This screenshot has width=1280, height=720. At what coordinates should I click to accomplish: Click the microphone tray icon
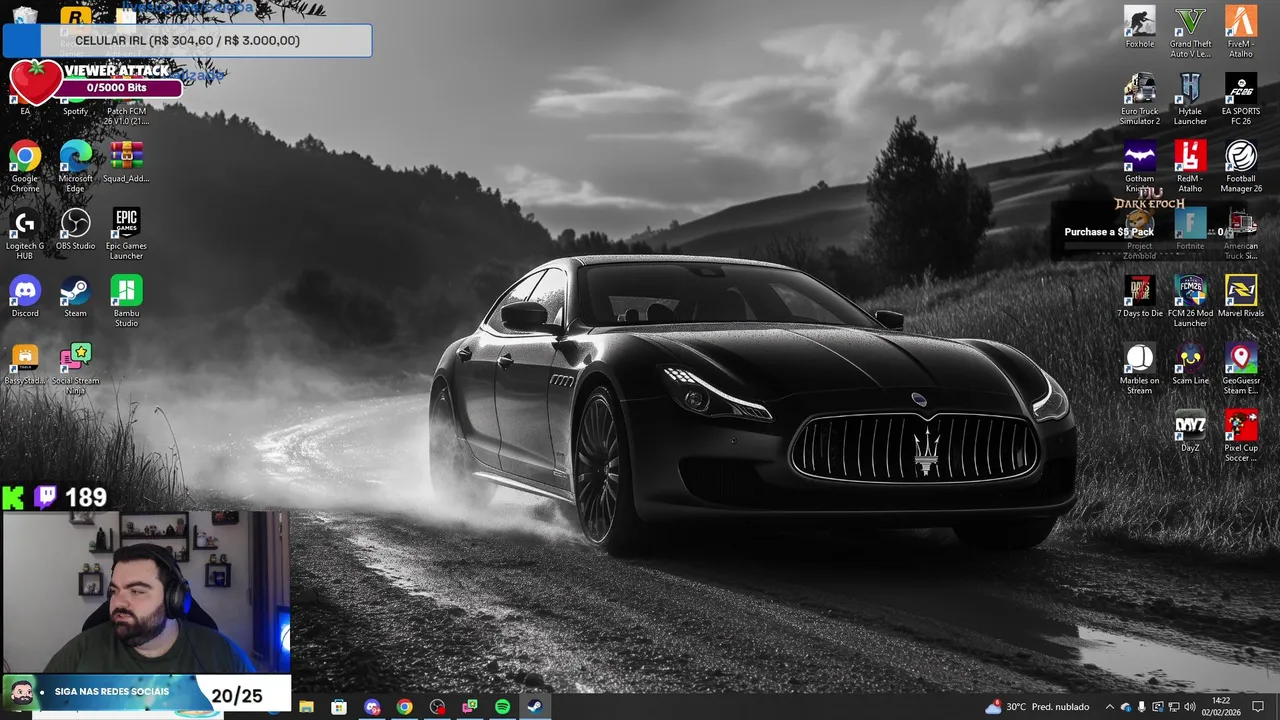(x=1141, y=707)
